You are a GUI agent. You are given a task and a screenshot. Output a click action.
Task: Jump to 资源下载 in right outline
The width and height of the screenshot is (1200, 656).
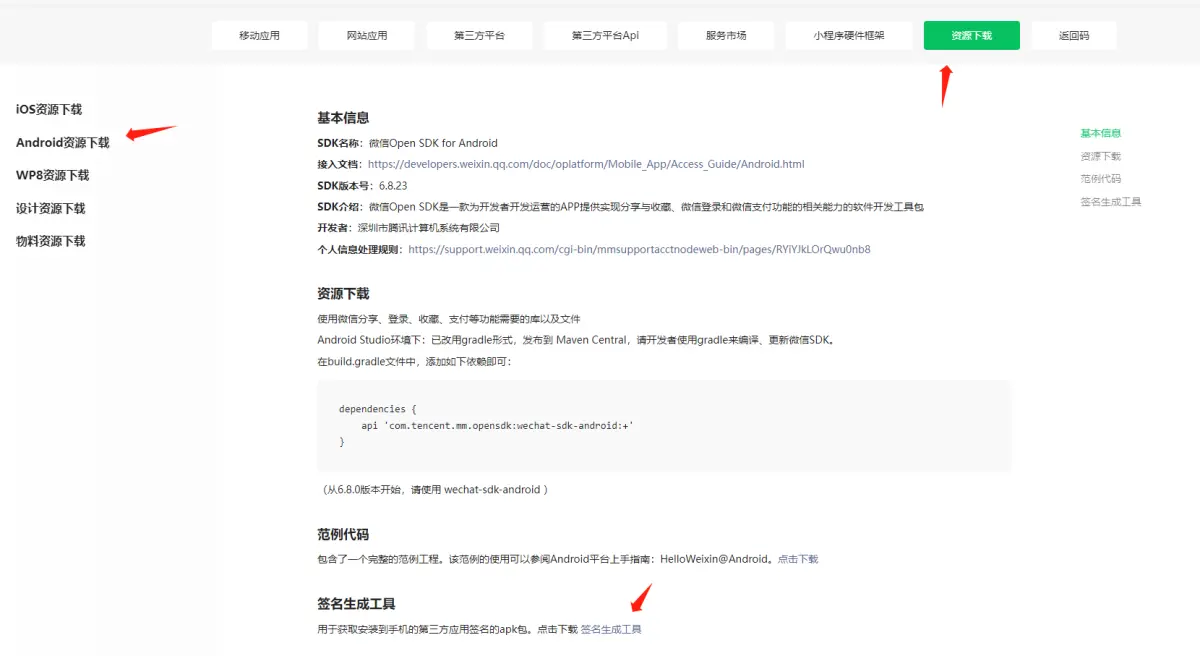coord(1100,156)
